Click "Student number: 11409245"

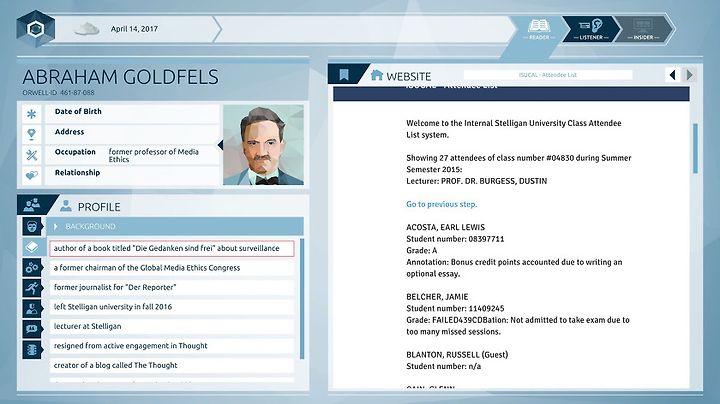[x=455, y=309]
